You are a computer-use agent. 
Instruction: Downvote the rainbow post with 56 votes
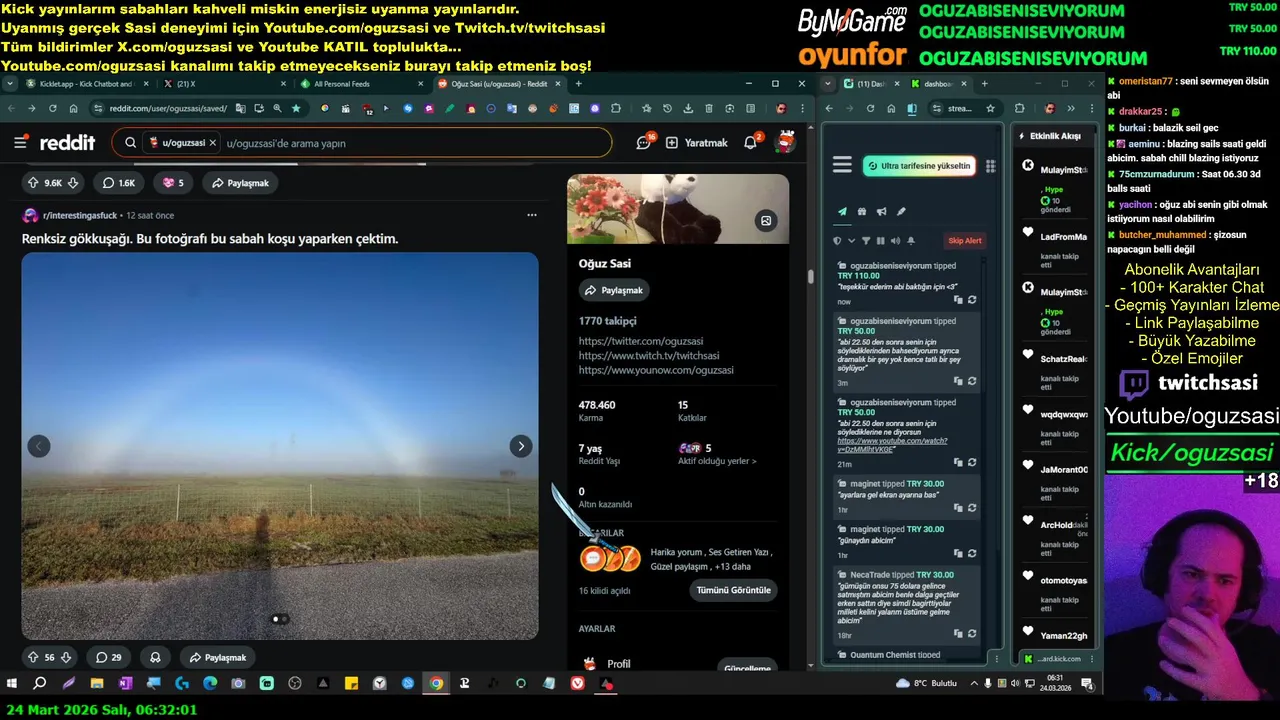pos(66,657)
